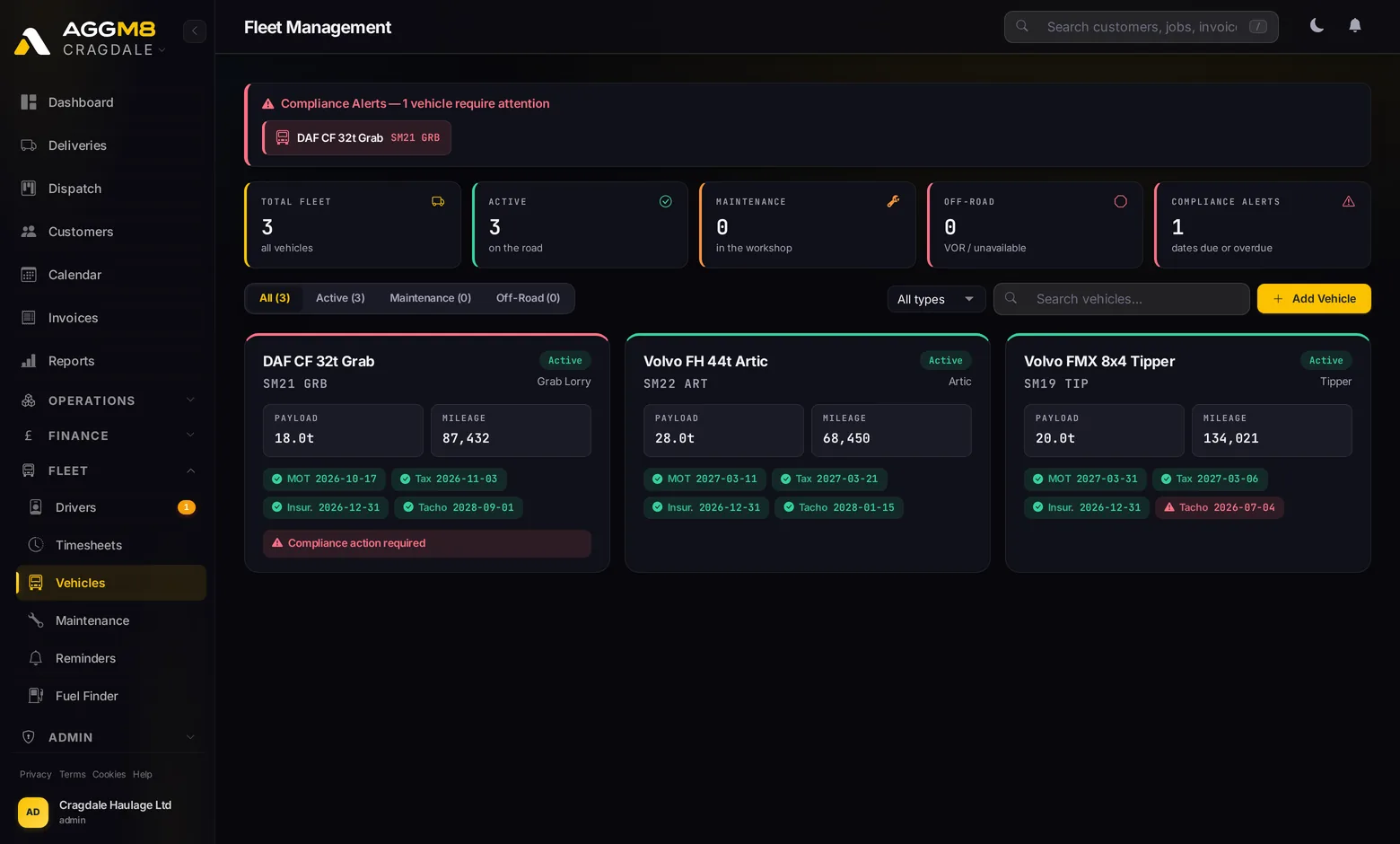1400x844 pixels.
Task: Click Compliance action required banner
Action: pos(427,543)
